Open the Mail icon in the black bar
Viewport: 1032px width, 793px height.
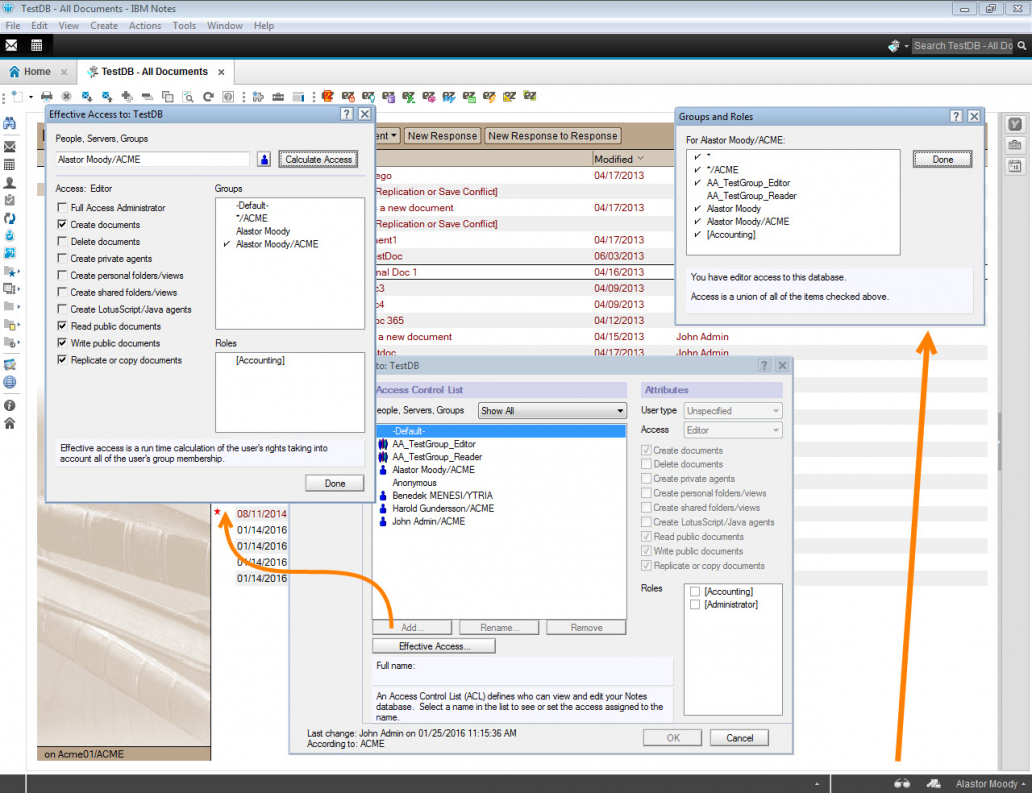11,45
